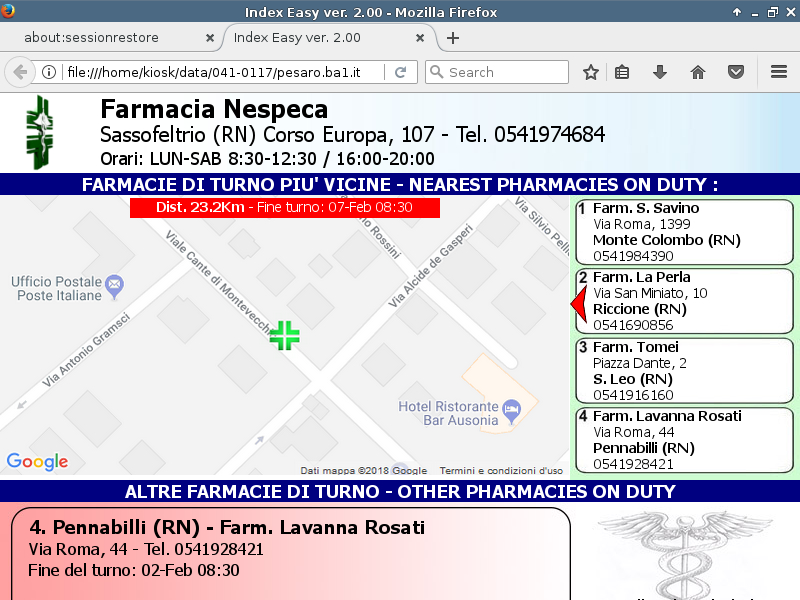Screen dimensions: 800x600
Task: Click the green pharmacy cross map marker
Action: click(284, 335)
